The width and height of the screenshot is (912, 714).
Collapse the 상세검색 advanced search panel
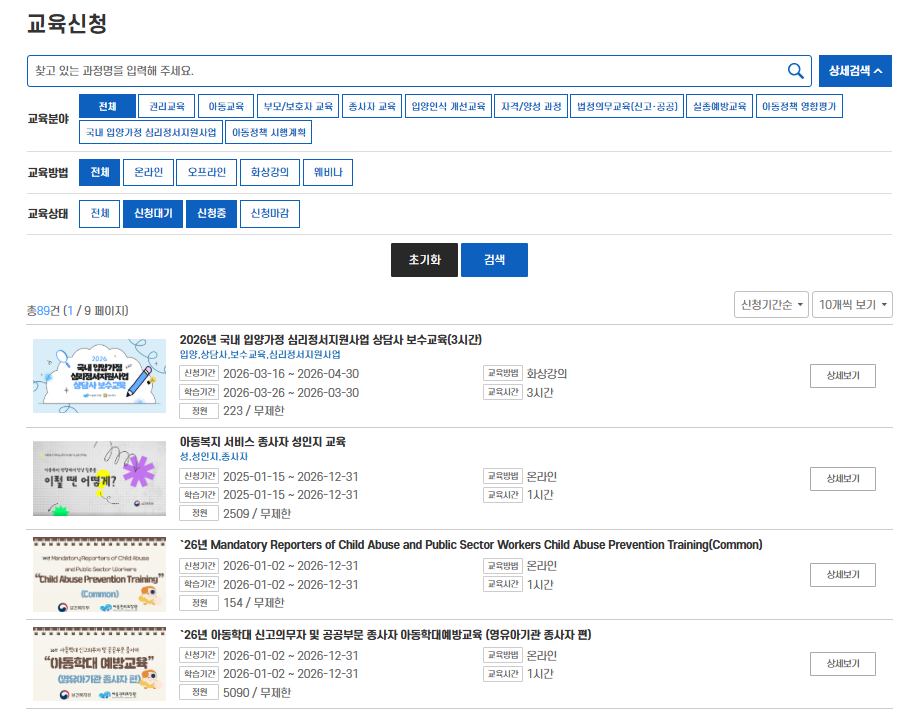pyautogui.click(x=855, y=71)
